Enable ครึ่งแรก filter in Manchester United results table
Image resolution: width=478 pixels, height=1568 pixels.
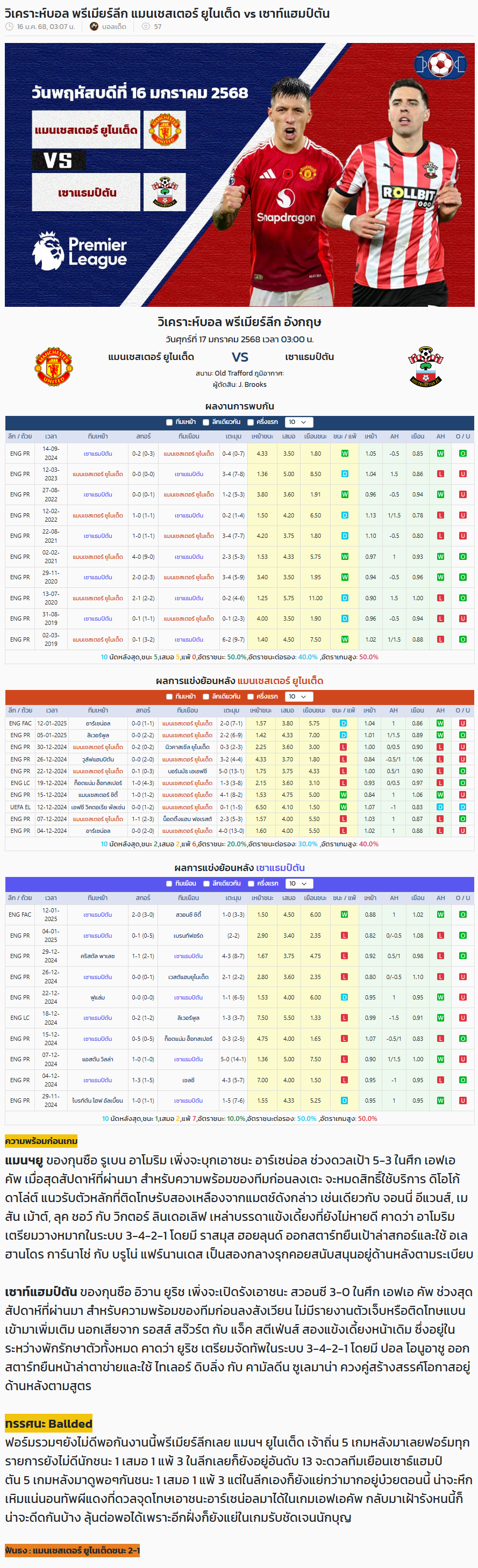click(250, 697)
